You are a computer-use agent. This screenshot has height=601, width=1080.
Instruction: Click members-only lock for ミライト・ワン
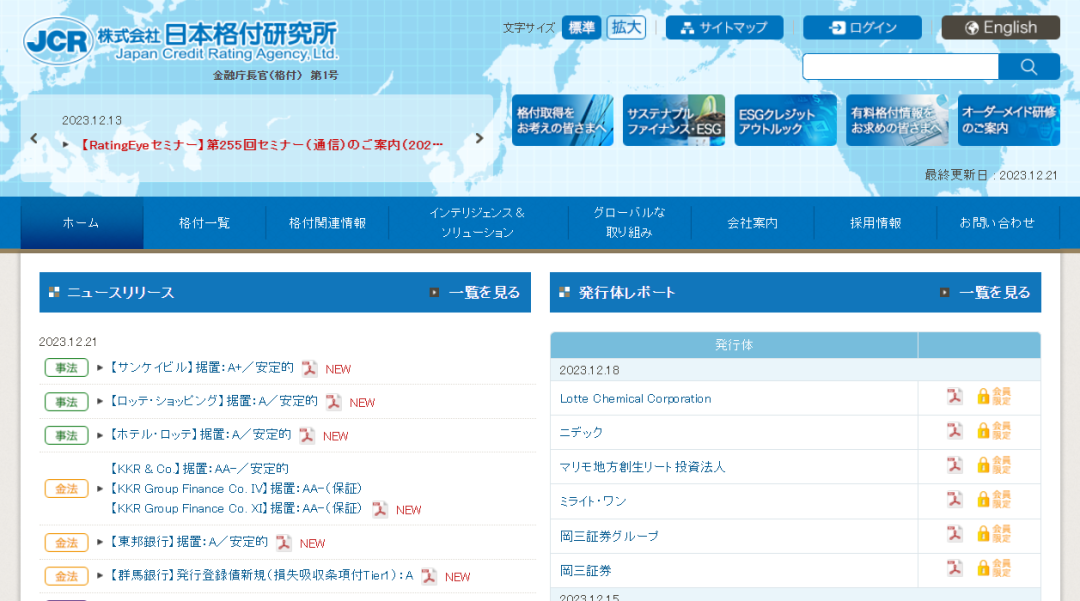click(x=994, y=499)
